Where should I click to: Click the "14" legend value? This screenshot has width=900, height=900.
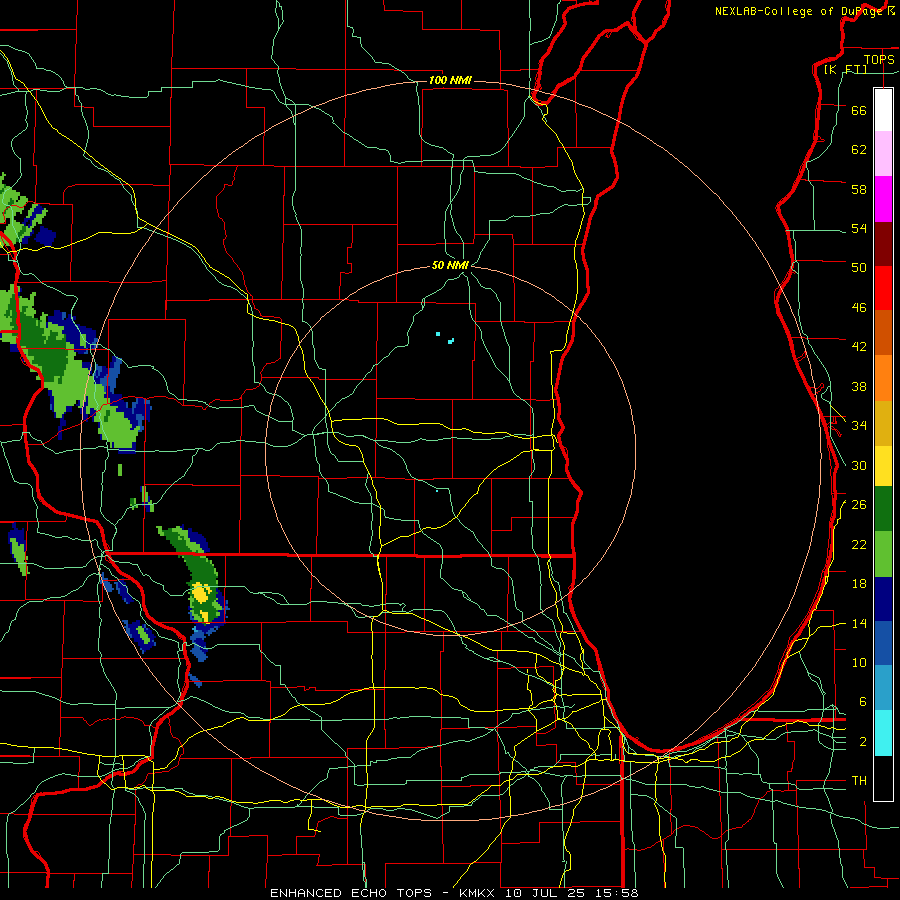(859, 624)
